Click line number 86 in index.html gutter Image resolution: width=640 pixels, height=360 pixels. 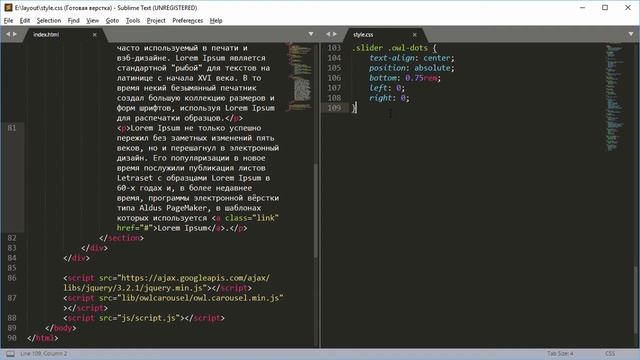[x=11, y=278]
